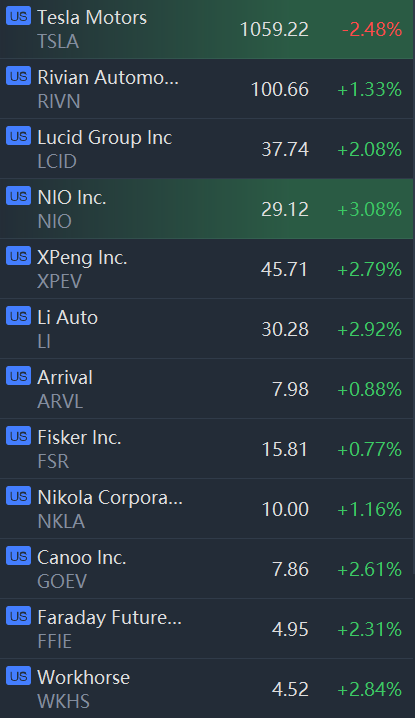Screen dimensions: 415x718
Task: Select the Fisker Inc. FSR entry
Action: (x=207, y=449)
